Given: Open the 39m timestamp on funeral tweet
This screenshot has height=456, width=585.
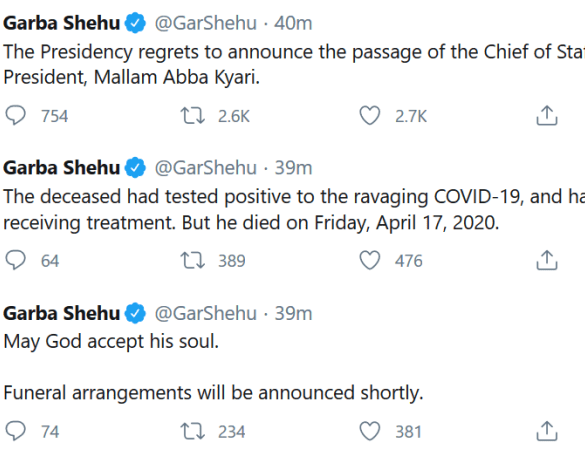Looking at the screenshot, I should tap(293, 313).
